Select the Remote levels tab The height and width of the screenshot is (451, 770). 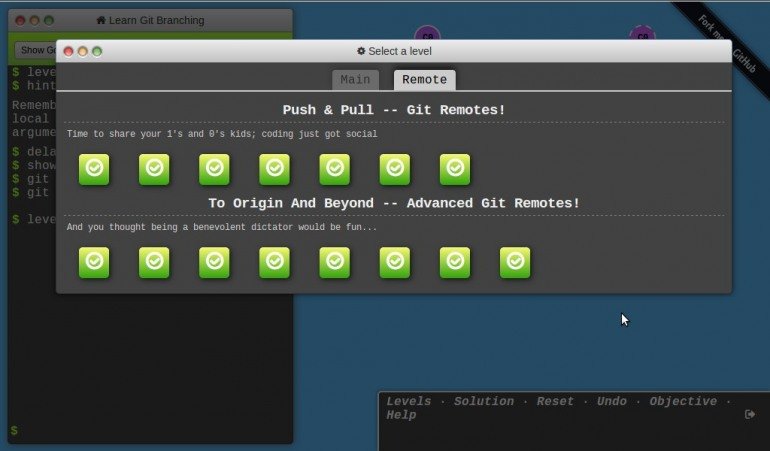coord(424,80)
